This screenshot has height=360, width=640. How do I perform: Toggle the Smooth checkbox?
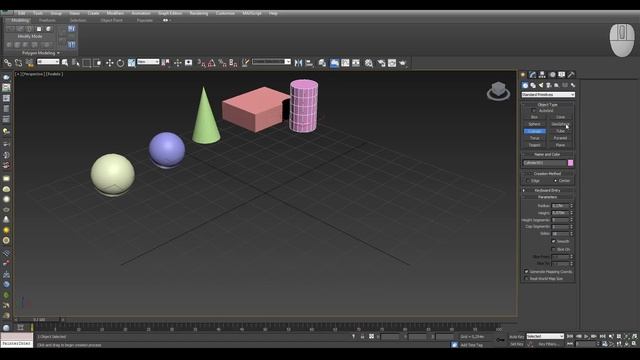(554, 241)
